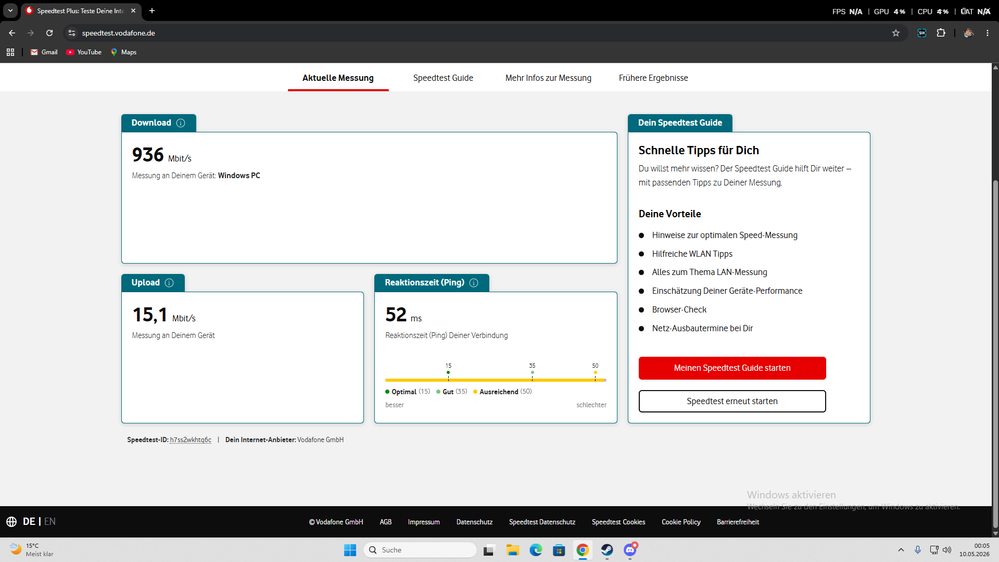Viewport: 999px width, 562px height.
Task: Open Steam from the taskbar
Action: click(607, 550)
